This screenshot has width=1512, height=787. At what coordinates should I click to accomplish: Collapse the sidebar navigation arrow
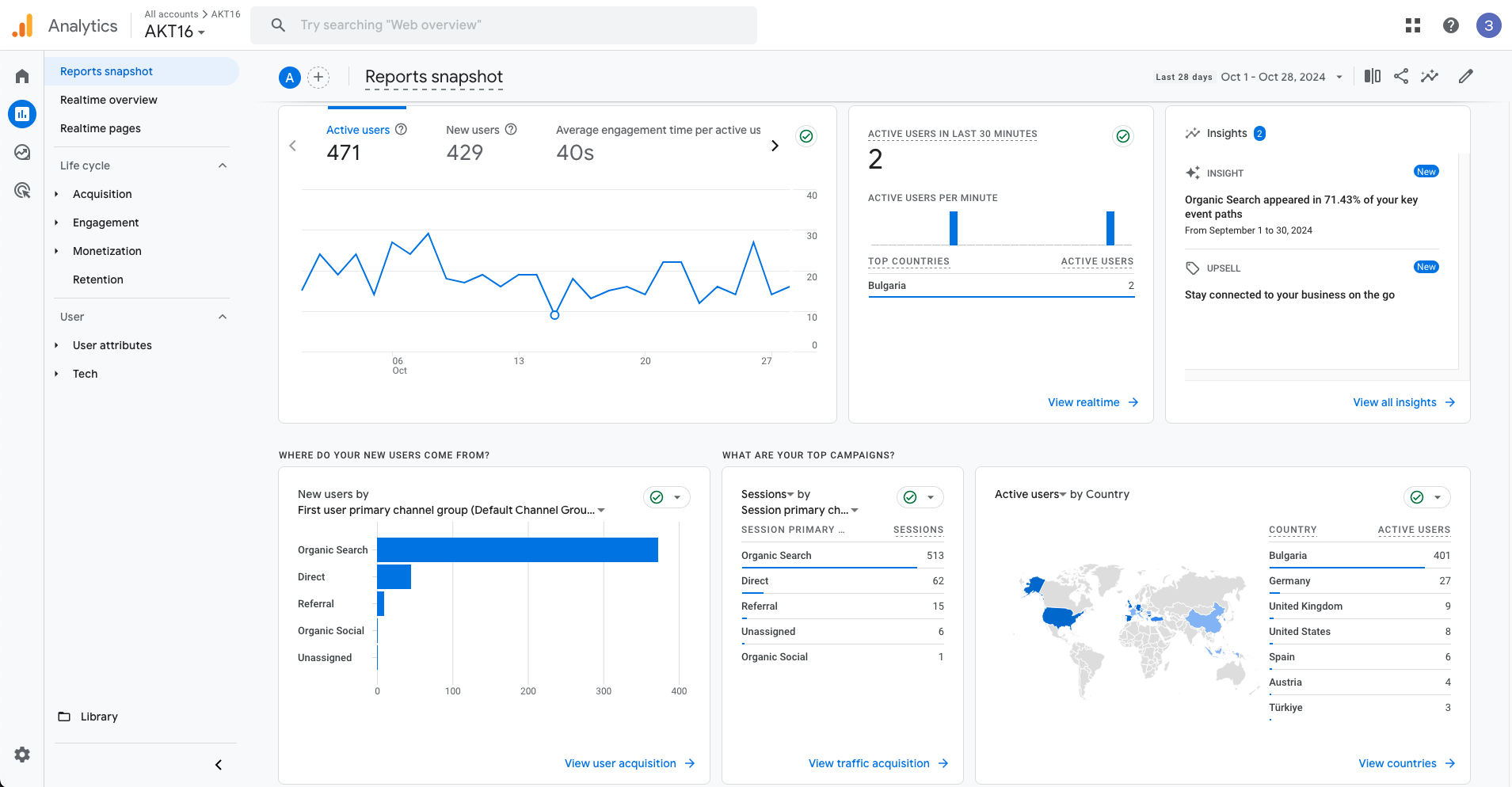click(219, 765)
